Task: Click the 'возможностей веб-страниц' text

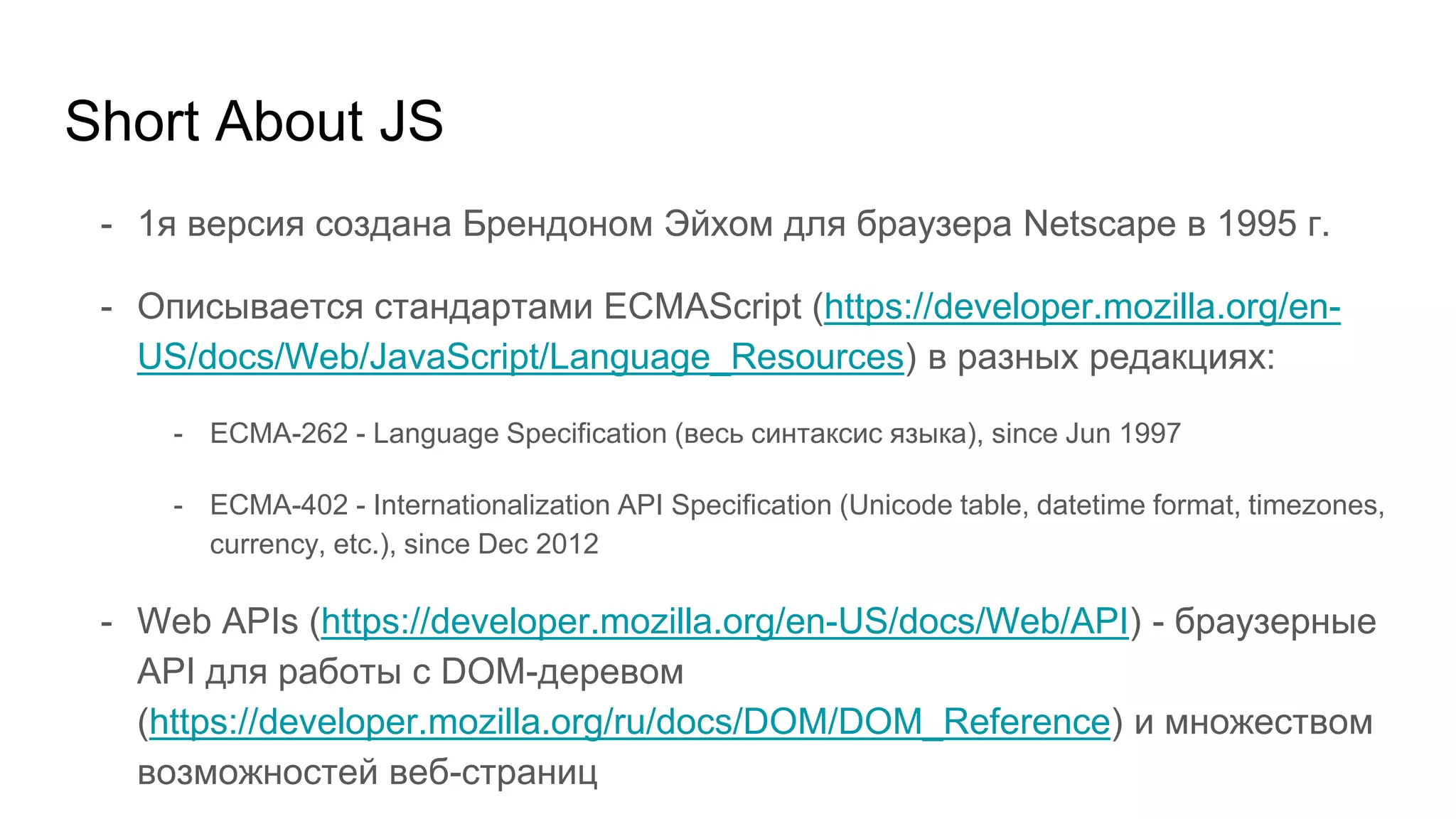Action: pyautogui.click(x=368, y=773)
